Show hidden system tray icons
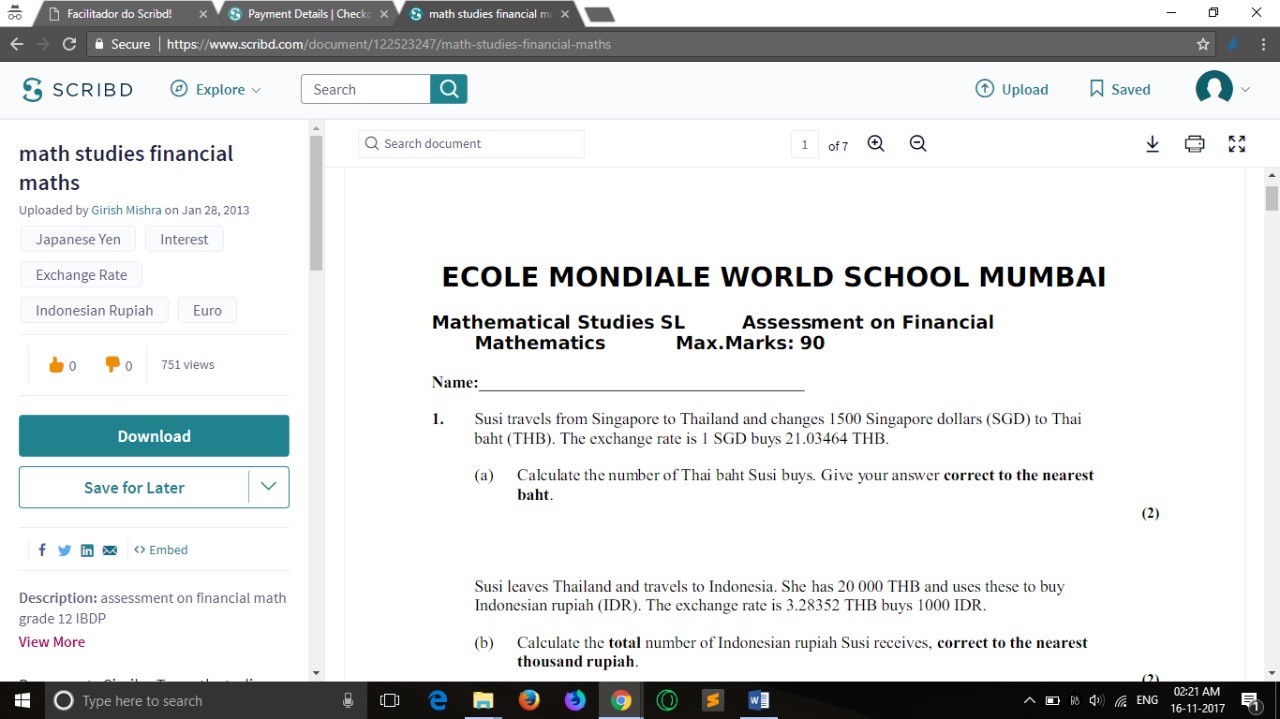 pyautogui.click(x=1030, y=701)
